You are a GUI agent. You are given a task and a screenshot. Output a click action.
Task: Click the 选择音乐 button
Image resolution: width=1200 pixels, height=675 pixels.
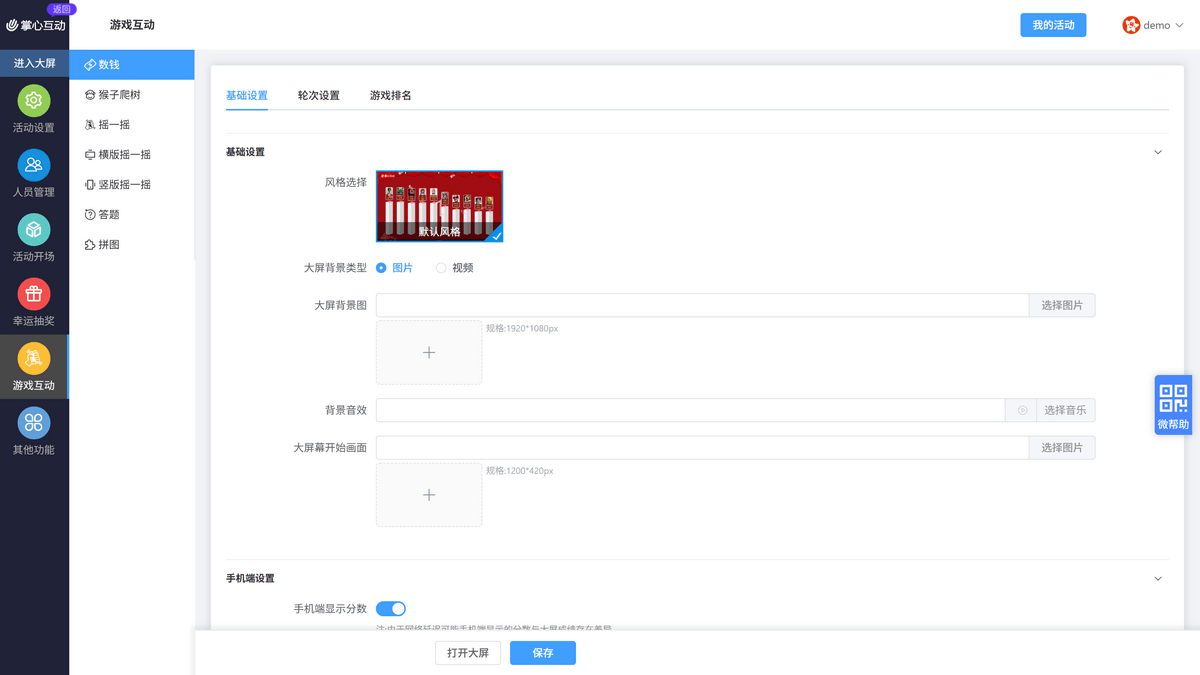click(x=1065, y=410)
